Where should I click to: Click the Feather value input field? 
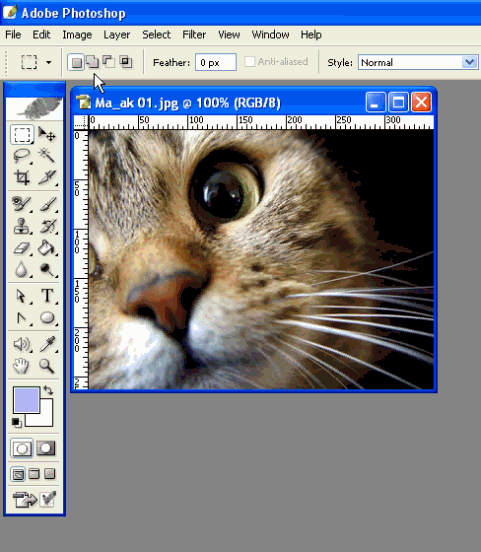(x=215, y=62)
